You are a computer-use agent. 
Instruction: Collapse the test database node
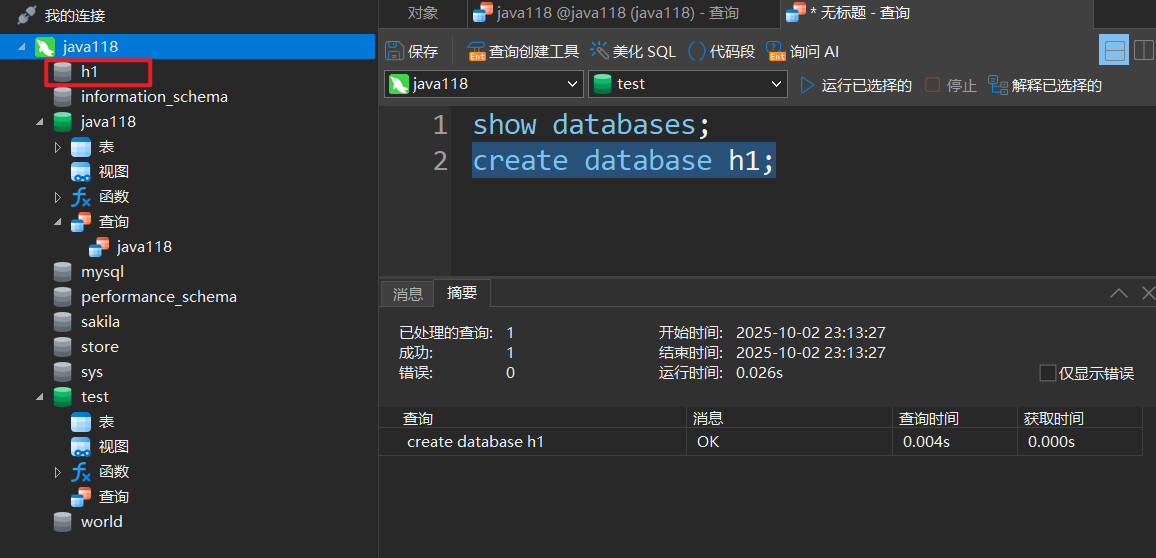(40, 397)
